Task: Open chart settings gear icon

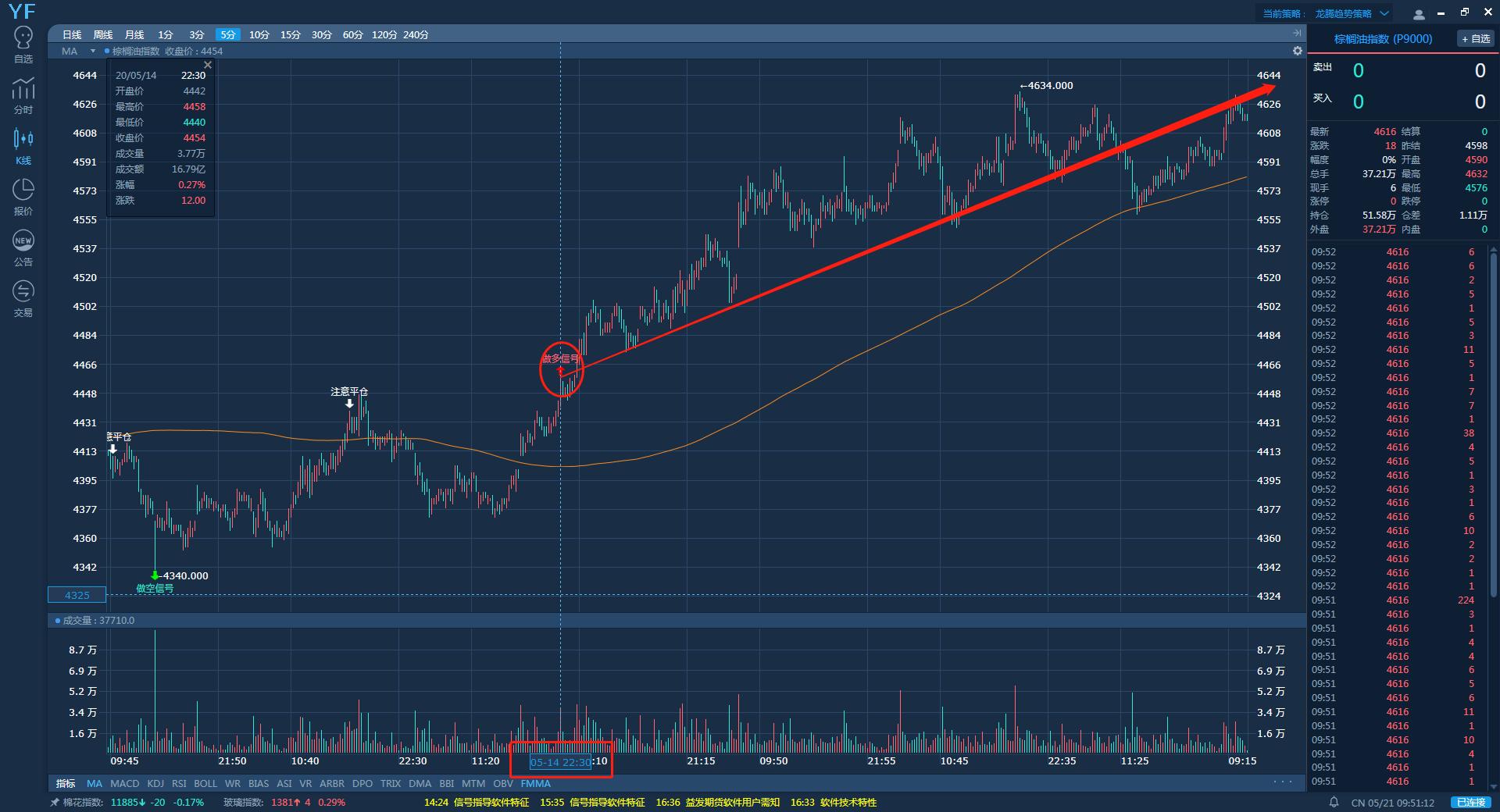Action: (1298, 51)
